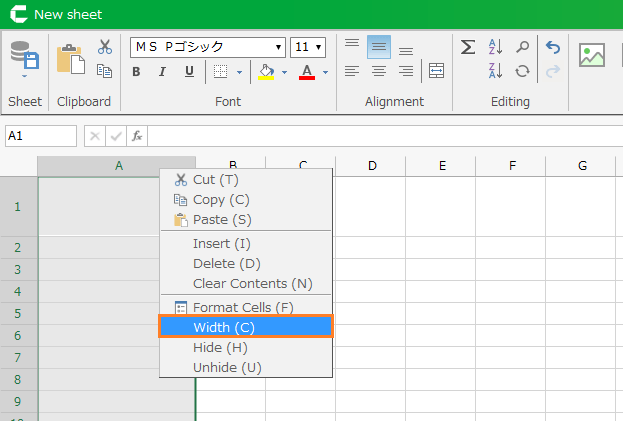Click Hide (H) in the context menu

coord(220,347)
